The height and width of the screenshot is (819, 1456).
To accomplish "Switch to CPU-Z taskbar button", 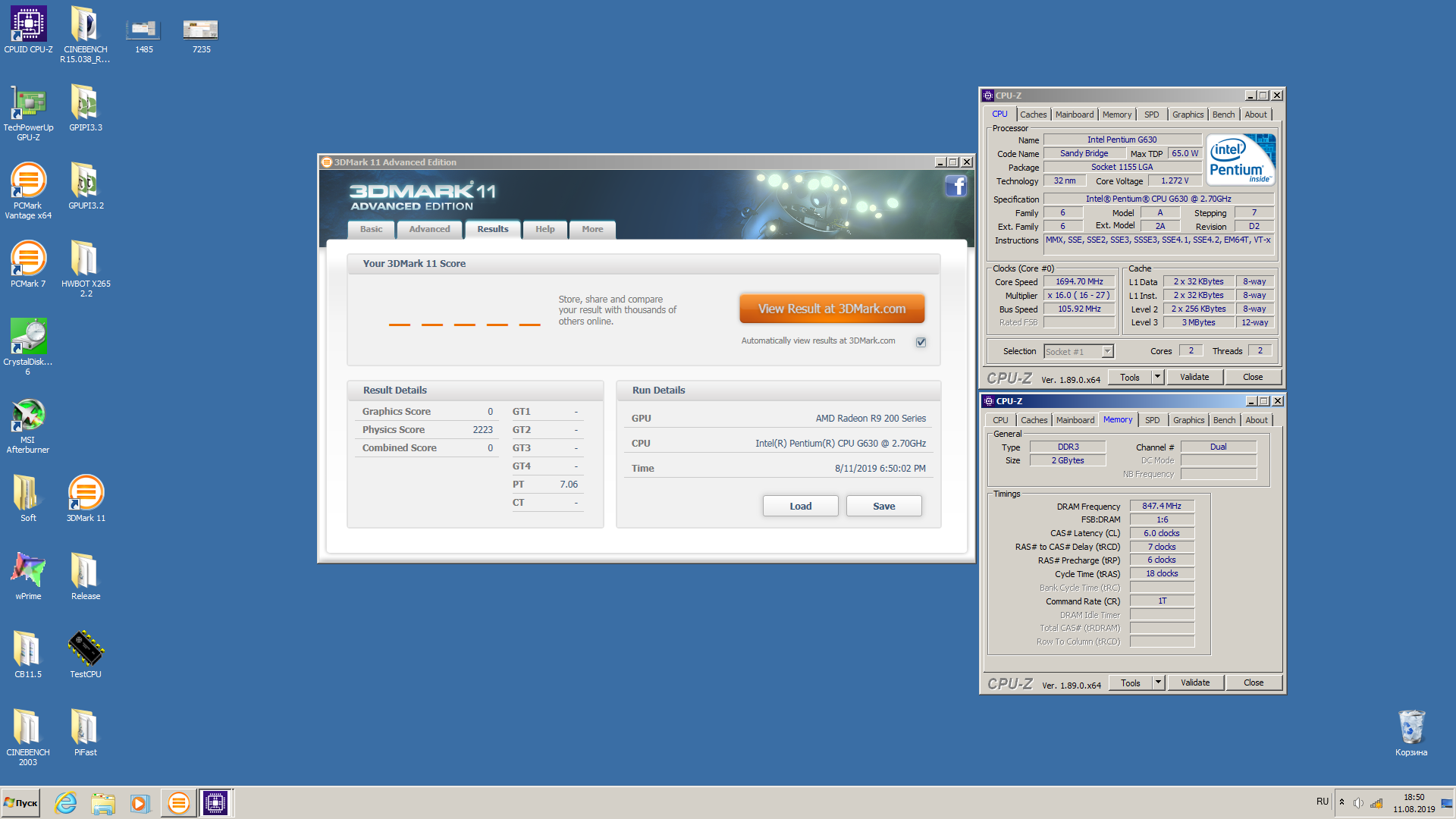I will point(215,803).
